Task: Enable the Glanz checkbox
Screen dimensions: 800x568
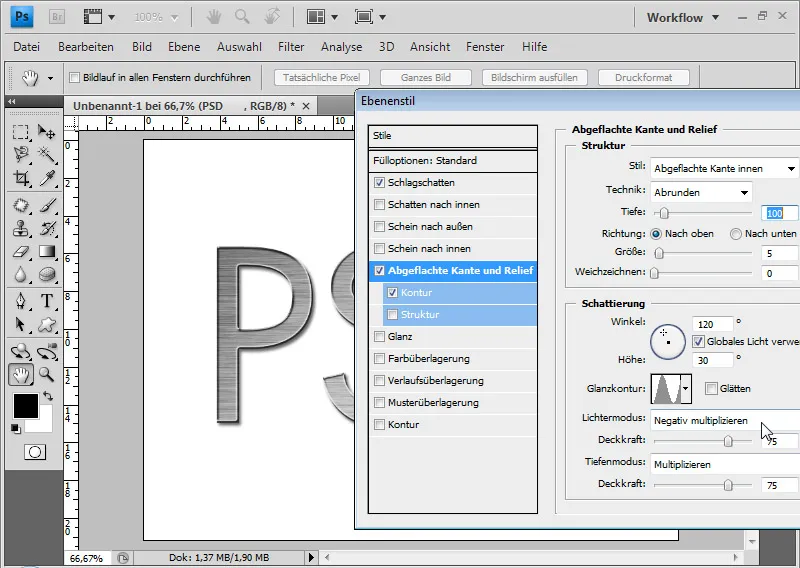Action: click(x=379, y=336)
